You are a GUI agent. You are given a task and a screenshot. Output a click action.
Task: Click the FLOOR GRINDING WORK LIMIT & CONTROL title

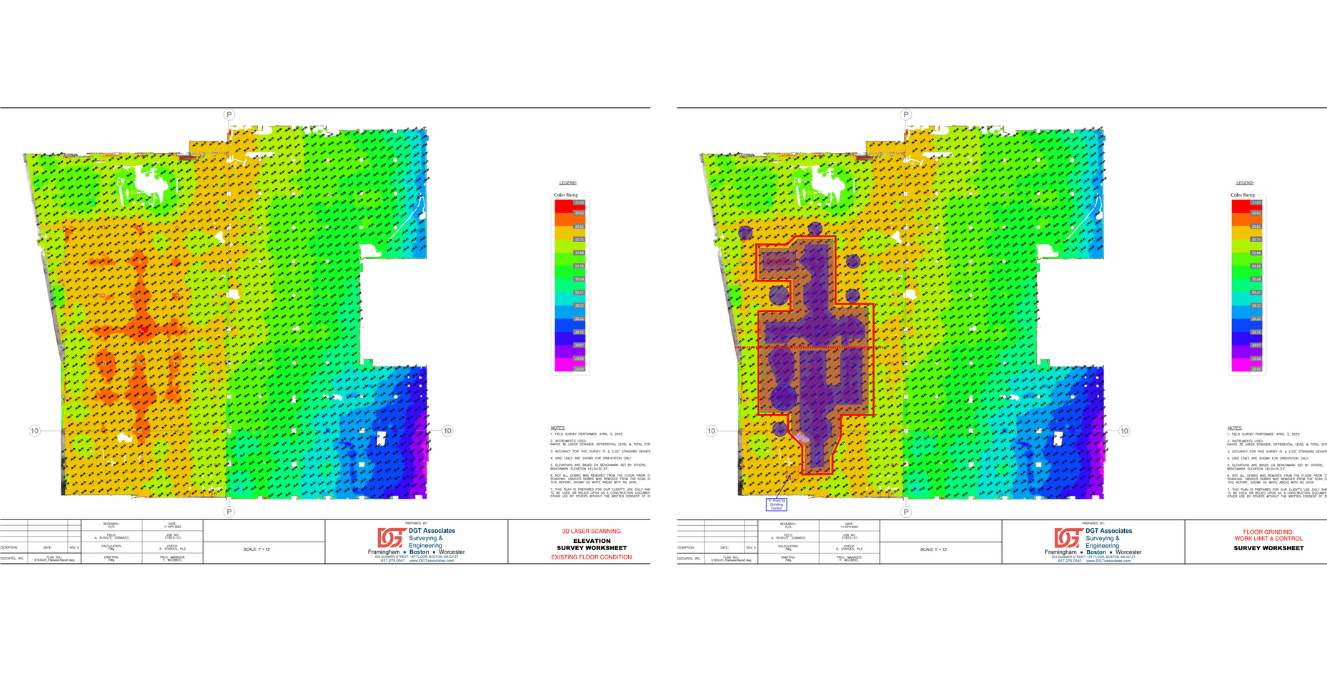click(1268, 535)
